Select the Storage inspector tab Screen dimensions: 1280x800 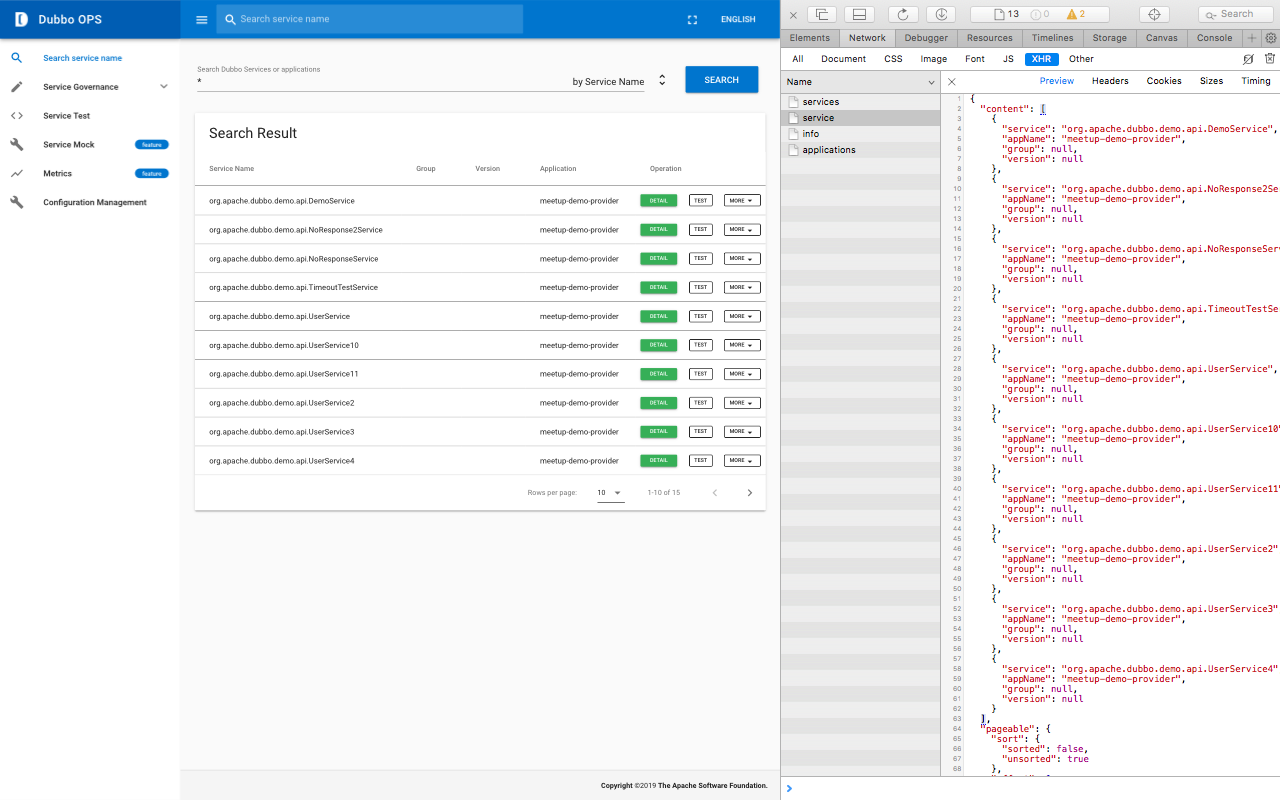click(x=1110, y=38)
